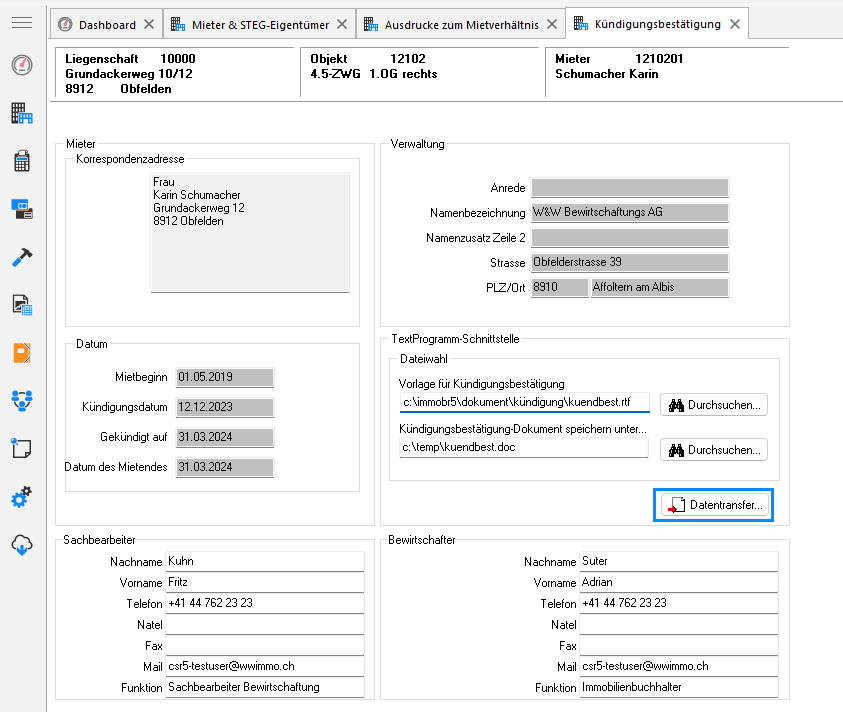This screenshot has width=843, height=712.
Task: Edit Sachbearbeiter Telefon field
Action: pyautogui.click(x=265, y=603)
